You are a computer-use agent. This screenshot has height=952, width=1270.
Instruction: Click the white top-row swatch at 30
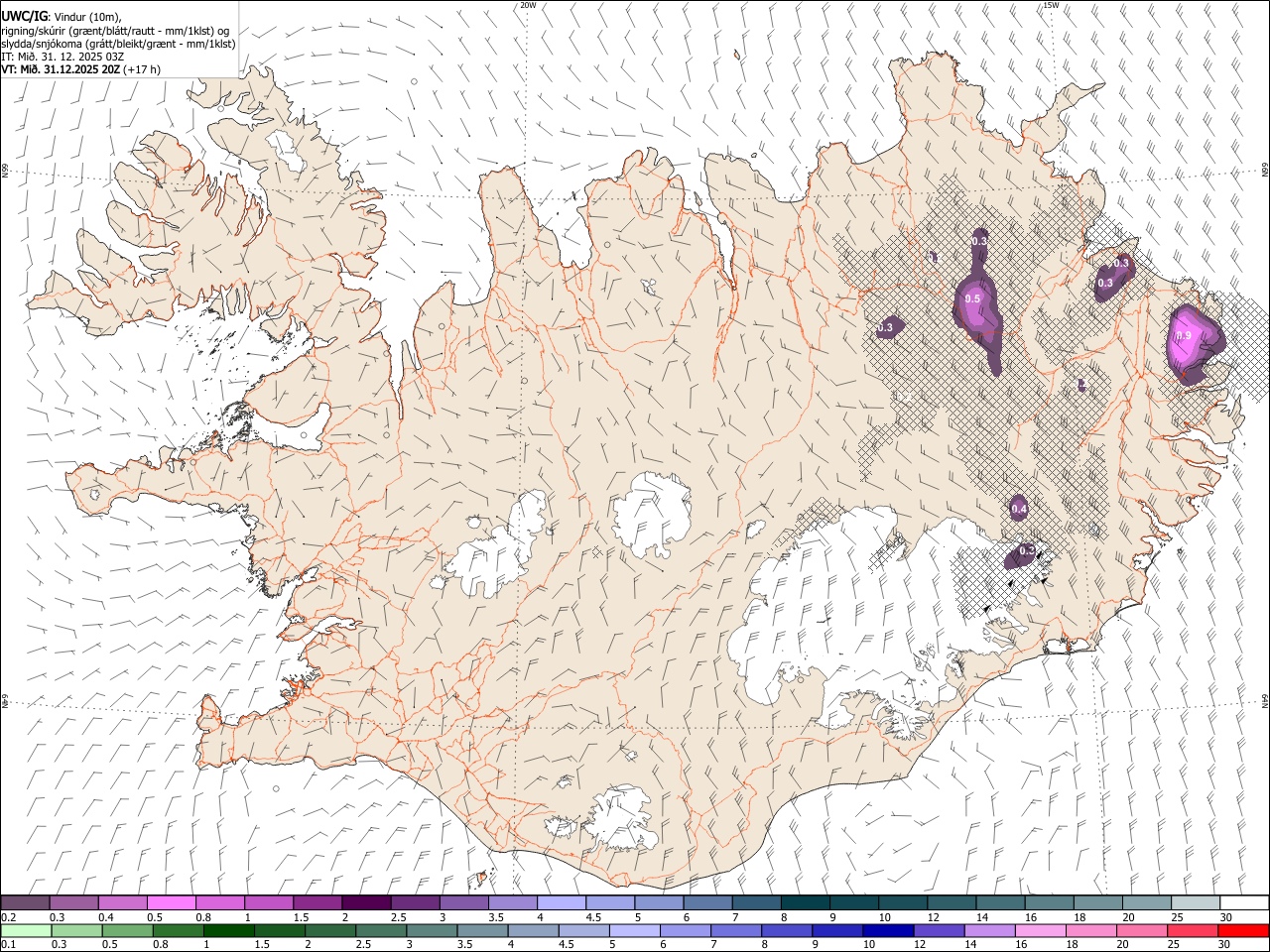click(x=1244, y=903)
